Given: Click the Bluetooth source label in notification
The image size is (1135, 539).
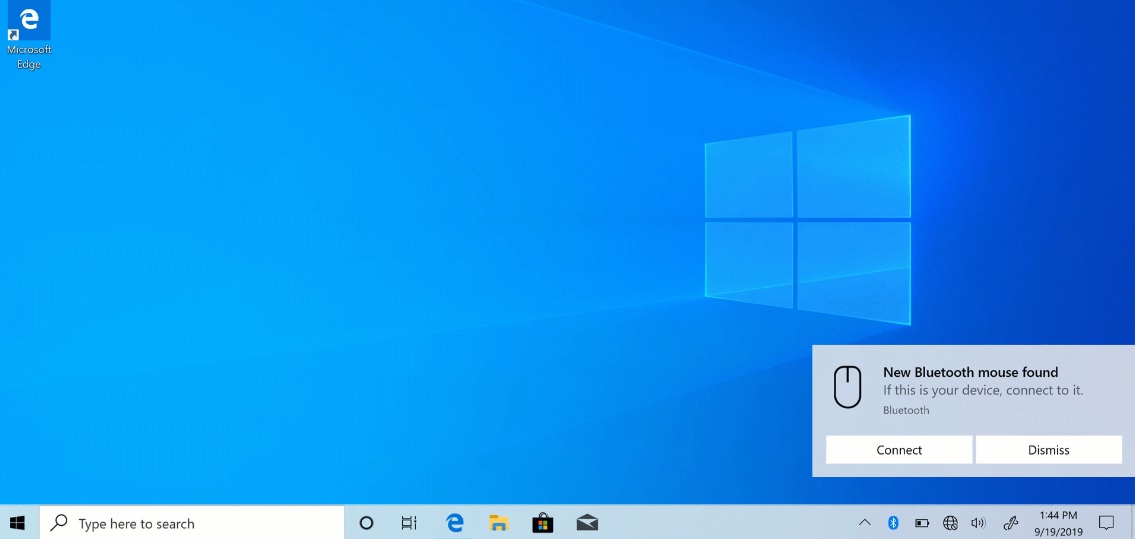Looking at the screenshot, I should [x=906, y=410].
